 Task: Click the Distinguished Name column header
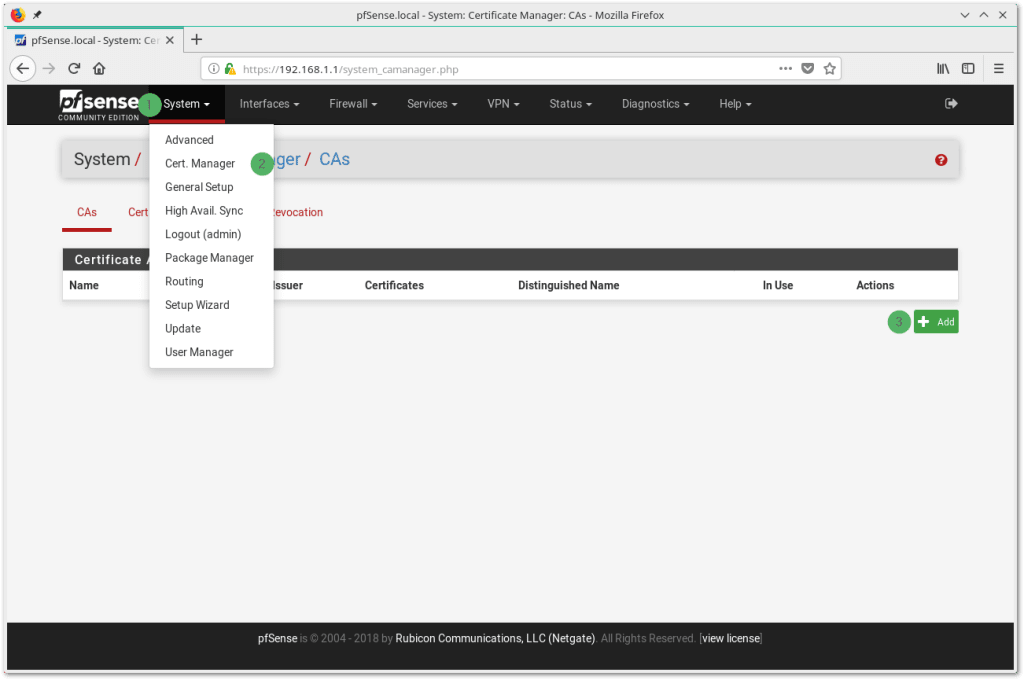coord(568,285)
